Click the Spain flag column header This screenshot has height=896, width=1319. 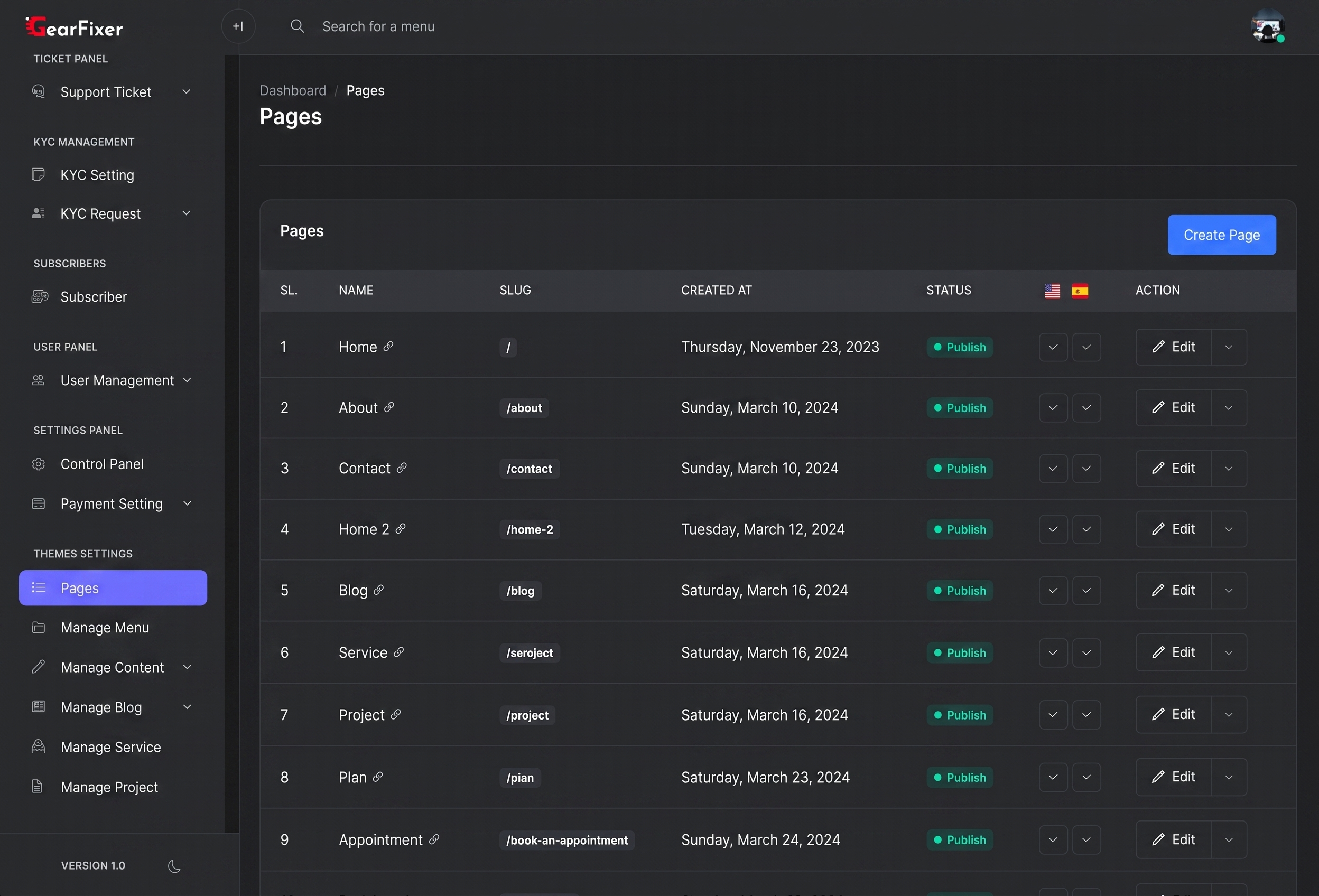1080,291
